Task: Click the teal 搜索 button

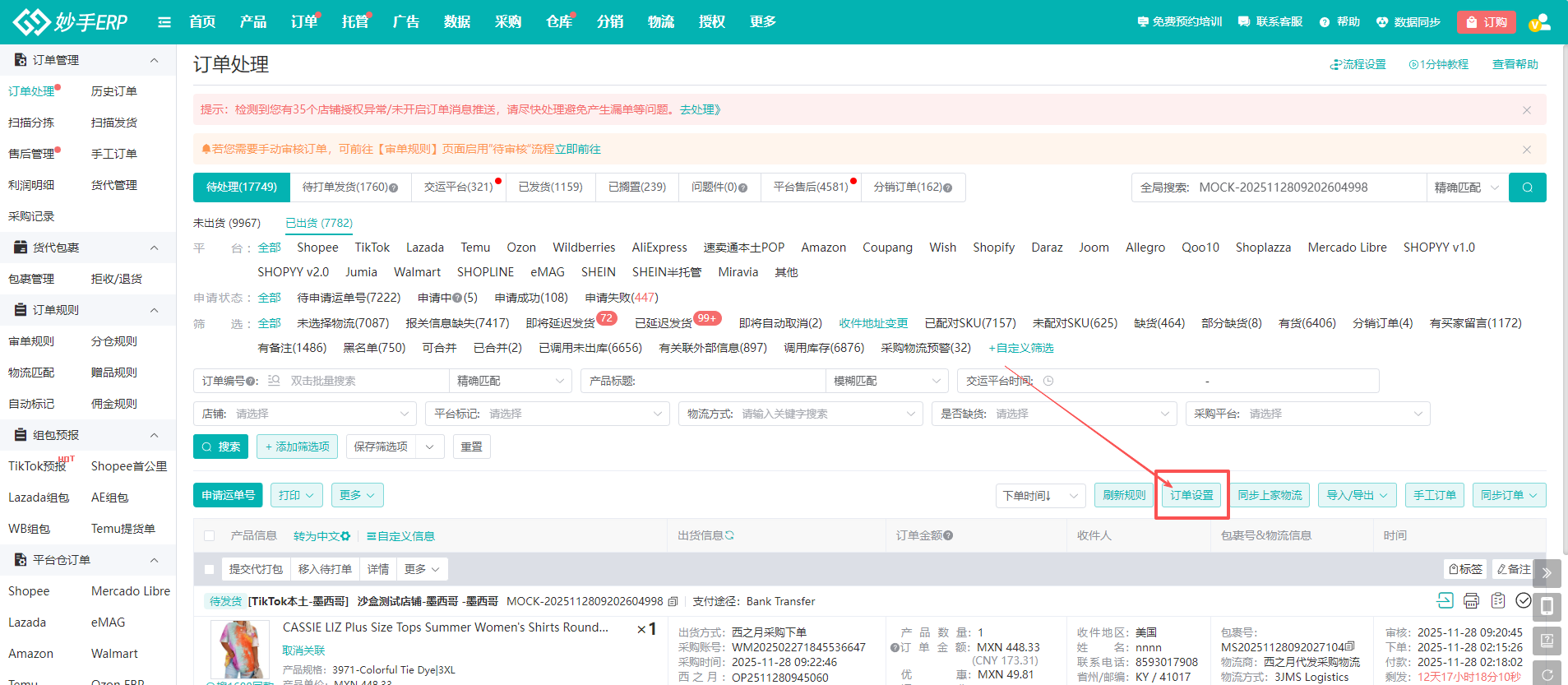Action: coord(221,447)
